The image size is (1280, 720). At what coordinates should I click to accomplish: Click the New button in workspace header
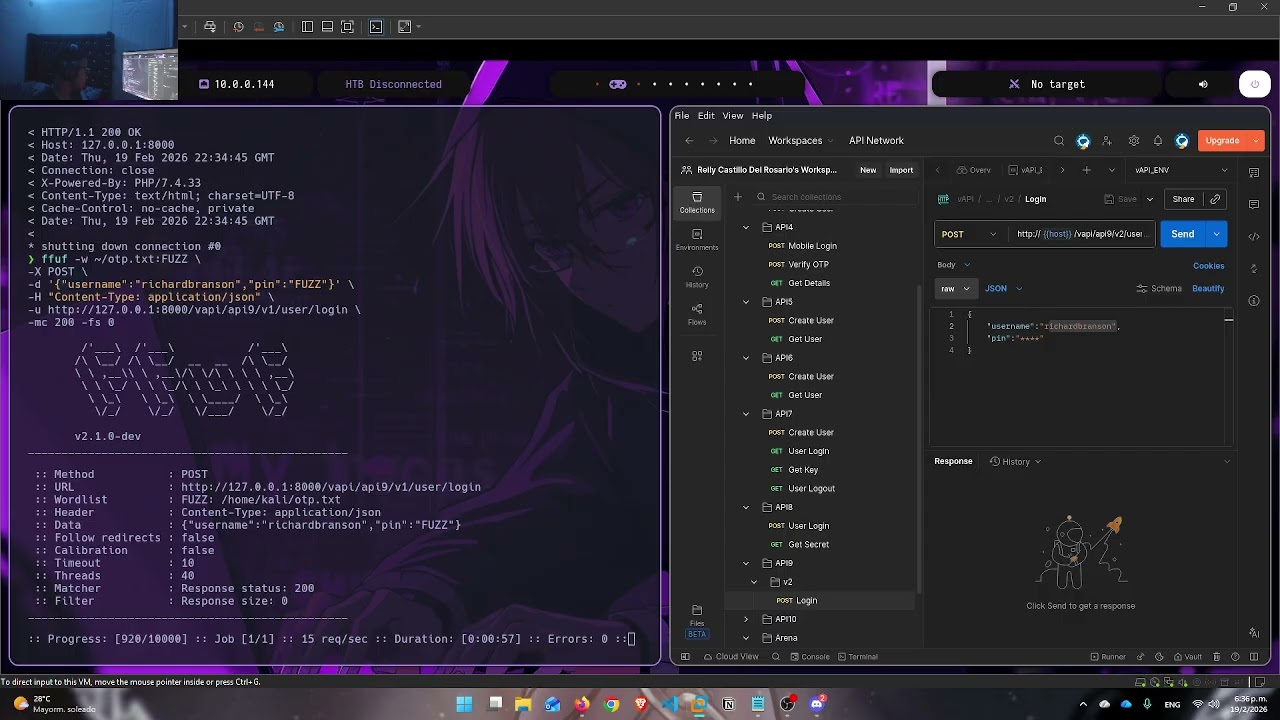(x=868, y=170)
